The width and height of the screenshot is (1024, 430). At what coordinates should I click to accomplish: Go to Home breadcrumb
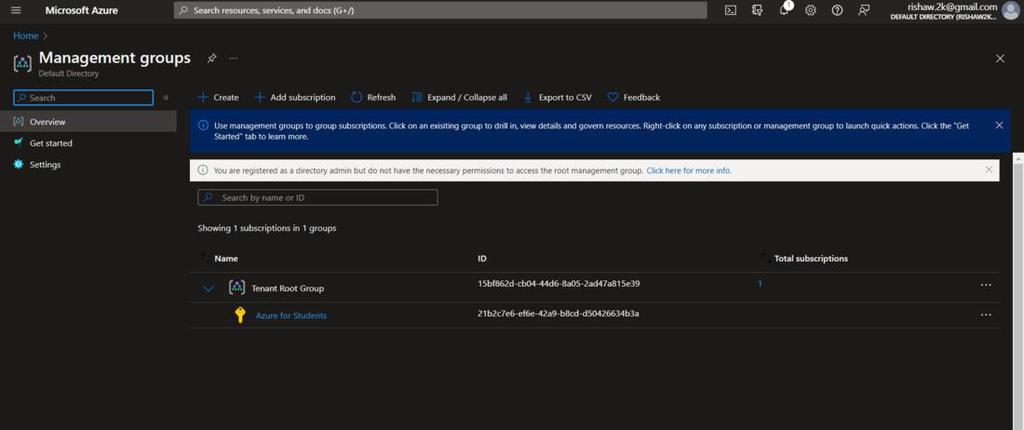[25, 36]
